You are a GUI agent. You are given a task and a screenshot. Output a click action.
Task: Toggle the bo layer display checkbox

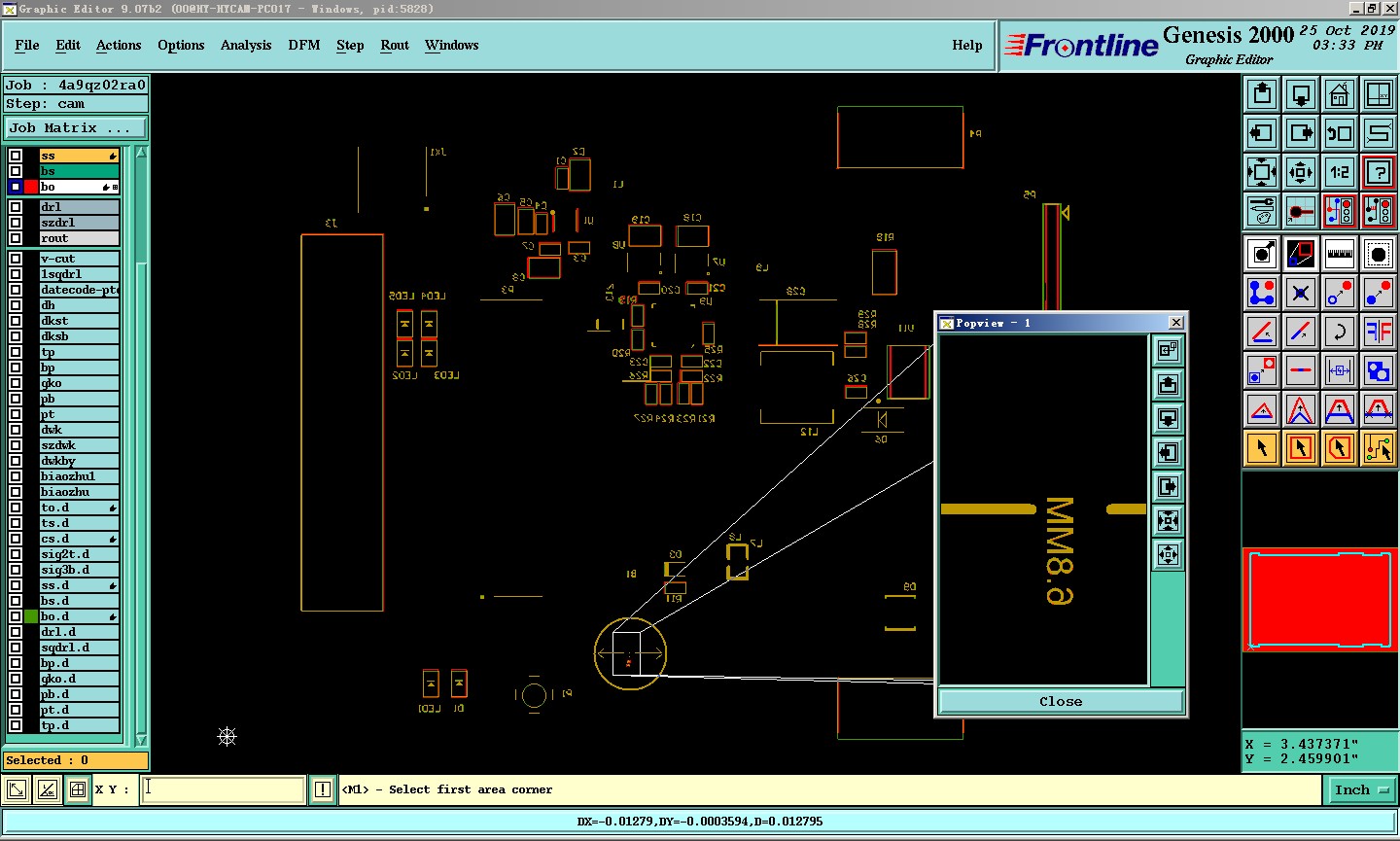[16, 187]
